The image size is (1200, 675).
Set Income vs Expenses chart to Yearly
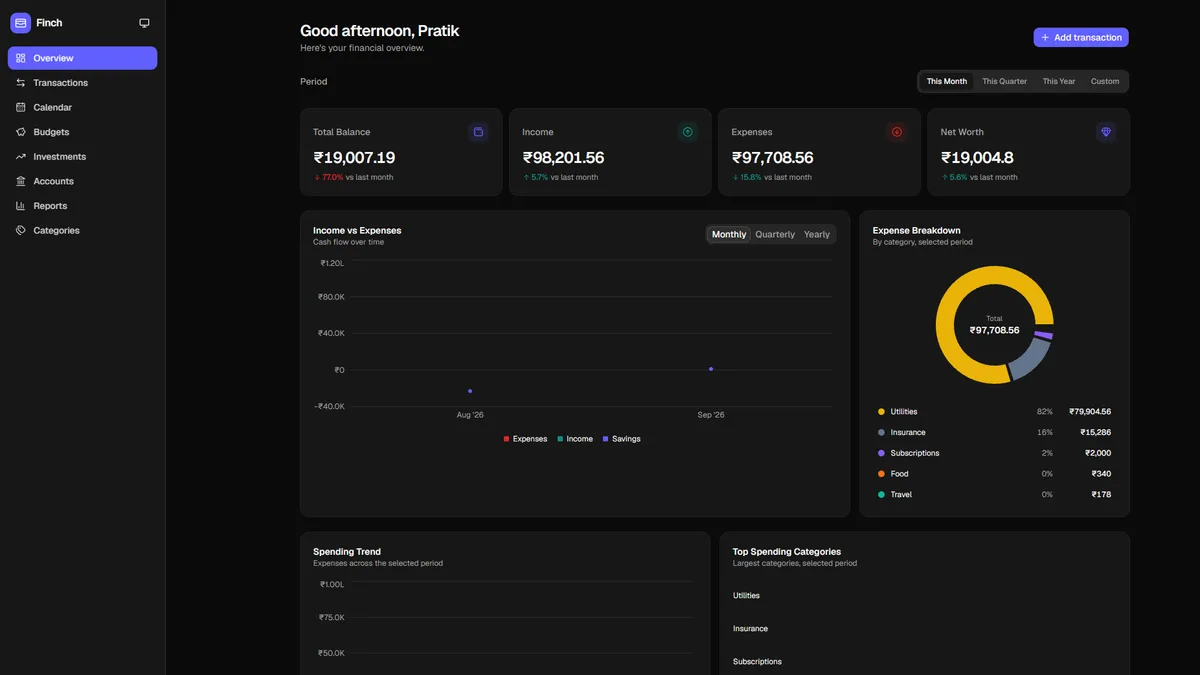point(817,234)
